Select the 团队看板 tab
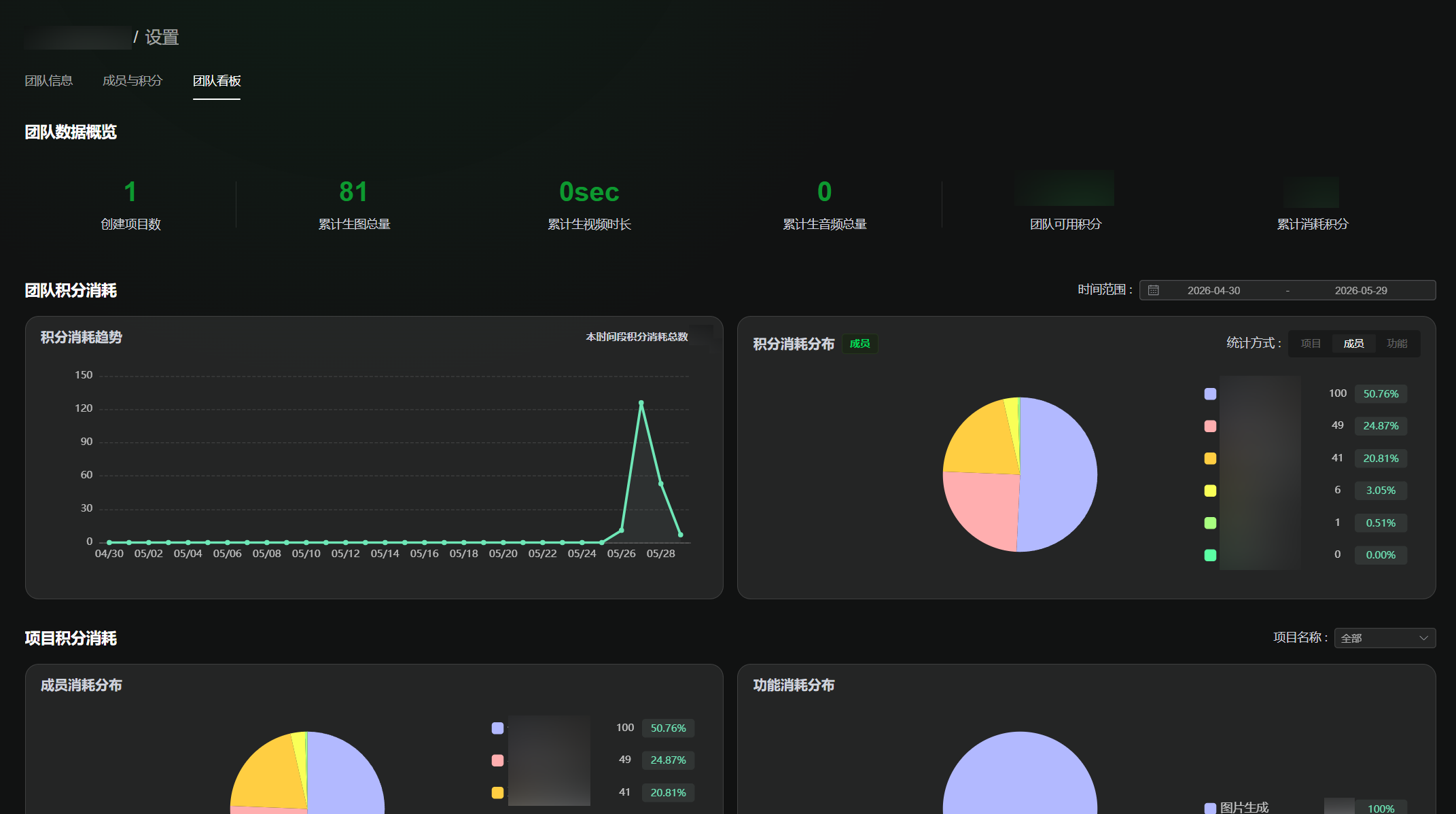 coord(217,81)
